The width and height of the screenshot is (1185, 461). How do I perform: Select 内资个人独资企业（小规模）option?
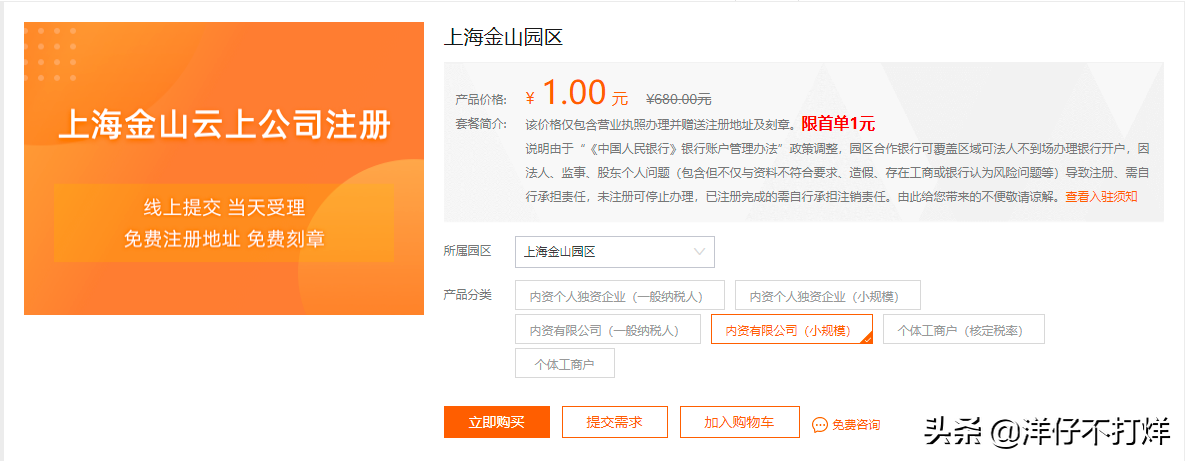828,295
